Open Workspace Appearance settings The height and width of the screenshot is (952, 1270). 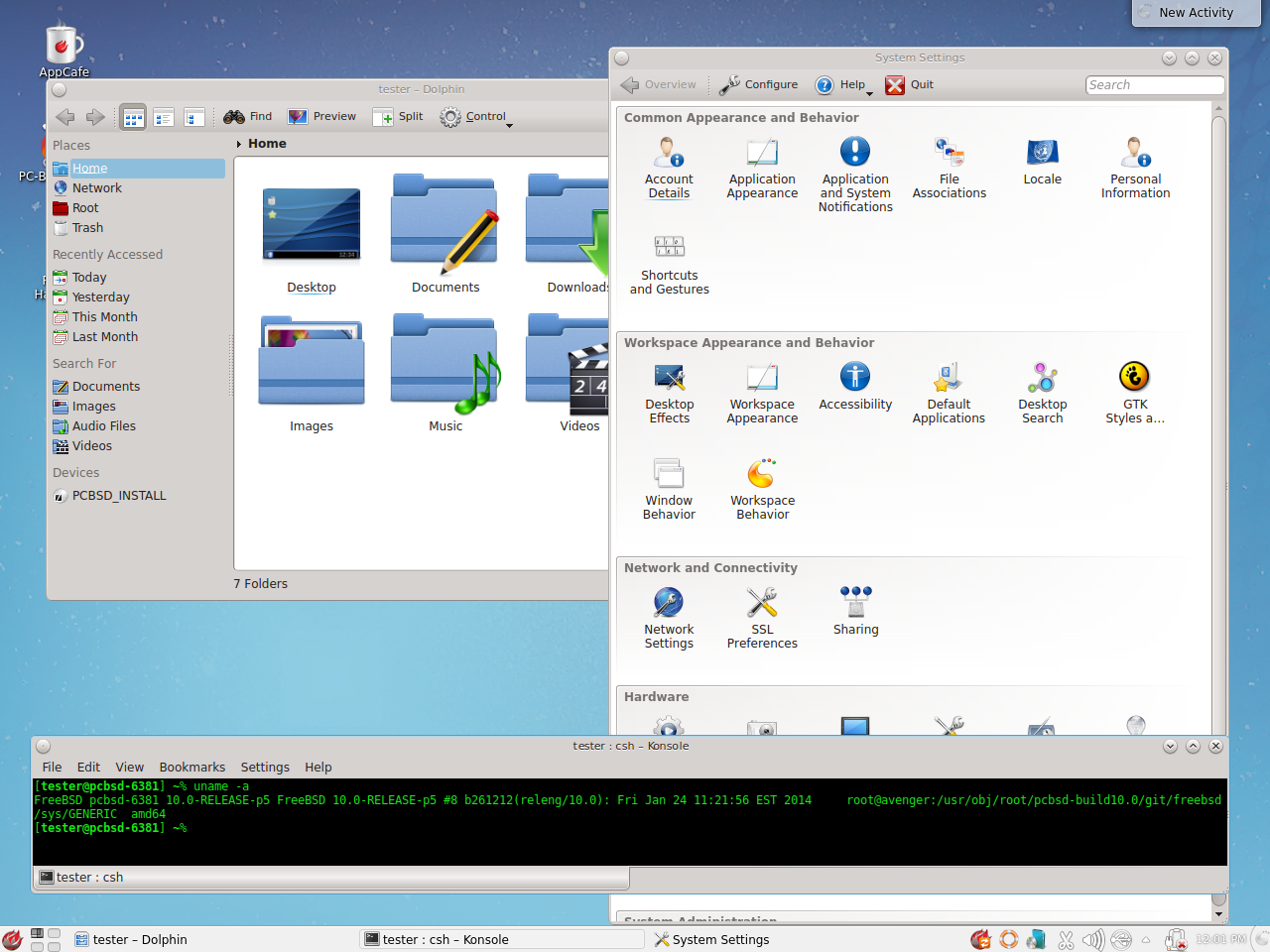[762, 394]
